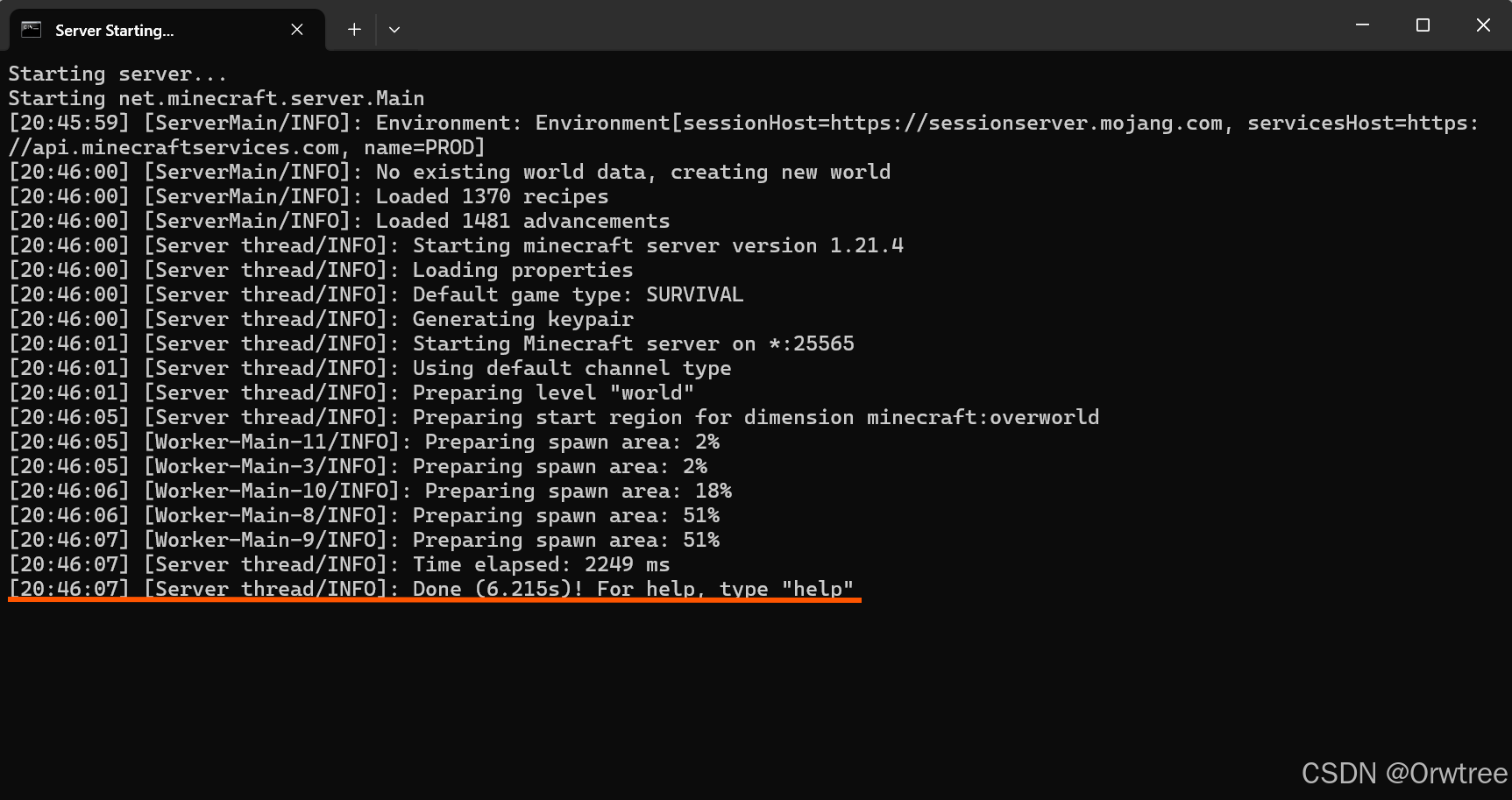Click the terminal icon in the tab
The width and height of the screenshot is (1512, 800).
(32, 30)
